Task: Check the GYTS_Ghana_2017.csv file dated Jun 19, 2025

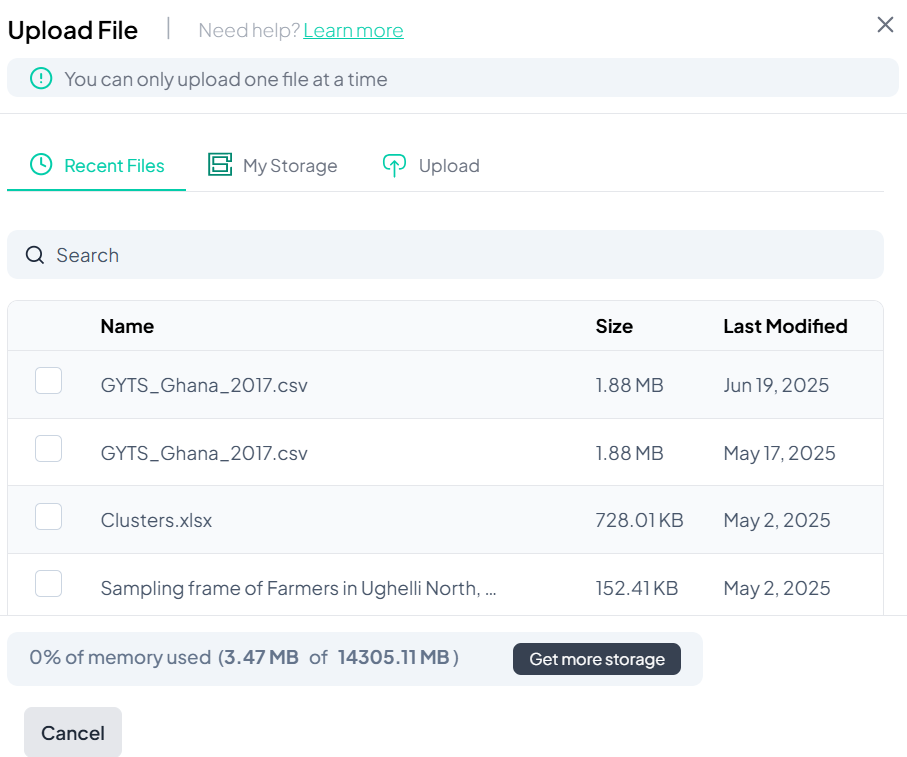Action: pyautogui.click(x=49, y=381)
